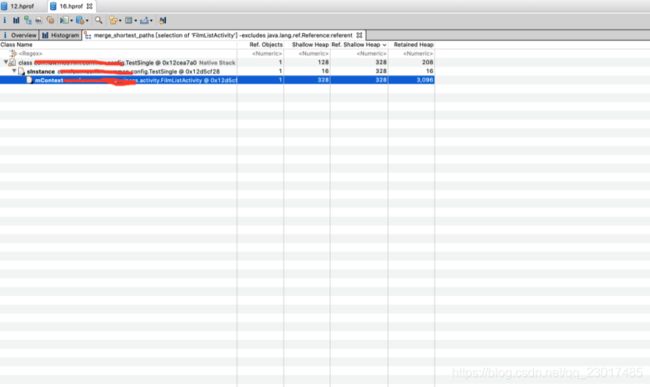The height and width of the screenshot is (387, 650).
Task: Collapse class TestSingle tree node
Action: coord(5,62)
